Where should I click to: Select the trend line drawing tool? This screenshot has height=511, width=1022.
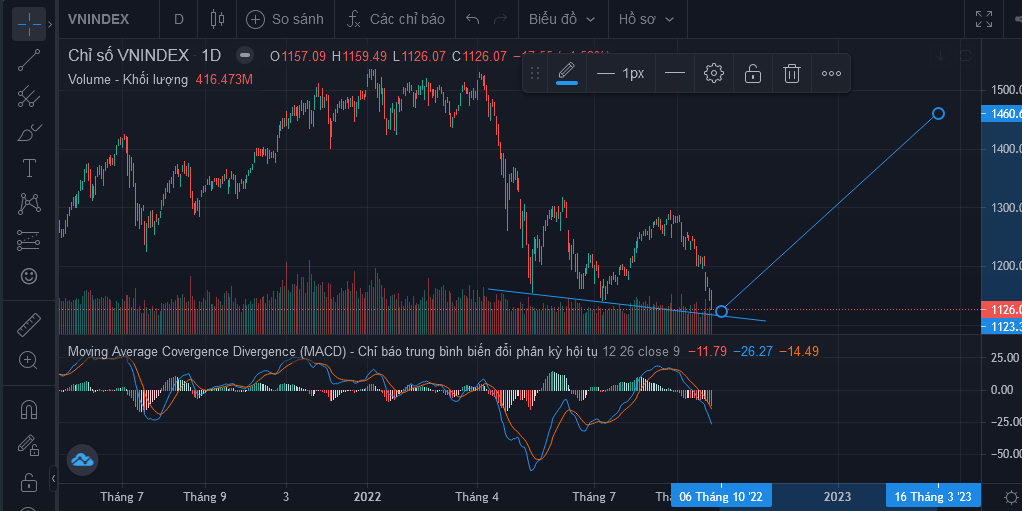pos(29,60)
